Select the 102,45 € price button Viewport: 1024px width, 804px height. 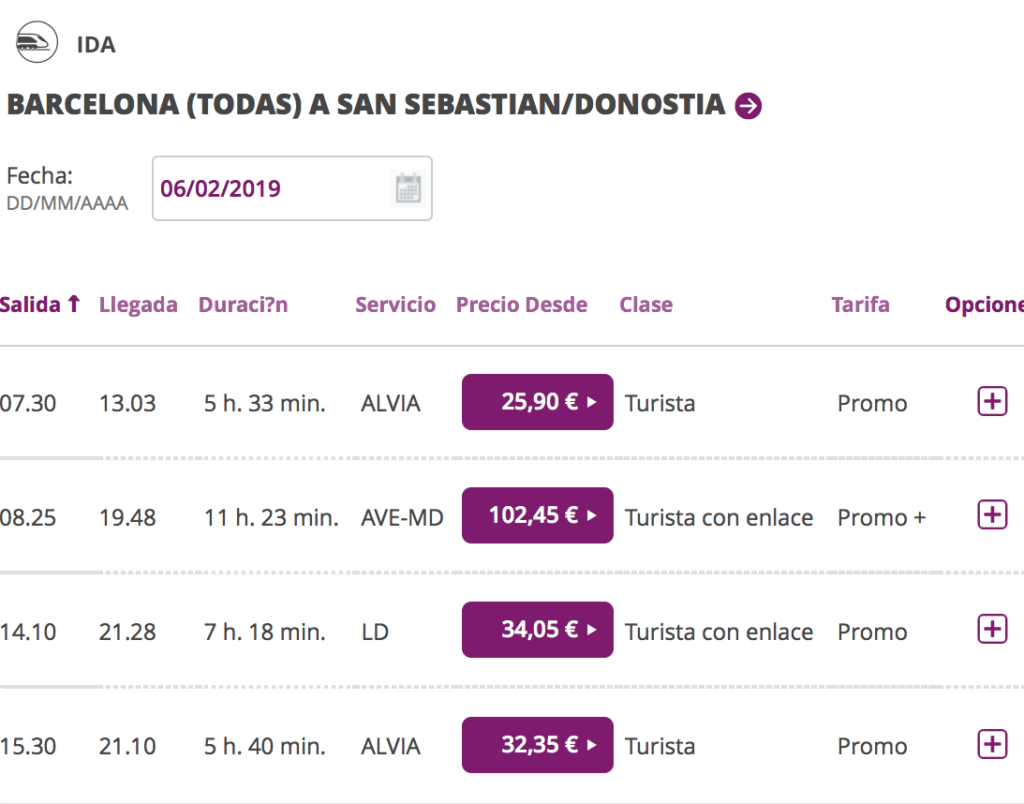(537, 515)
